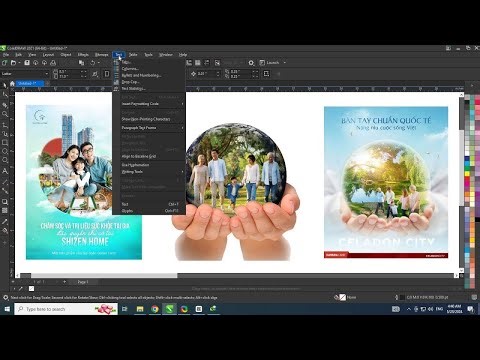Select the Text tool (A icon)
Viewport: 480px width, 360px height.
click(5, 171)
